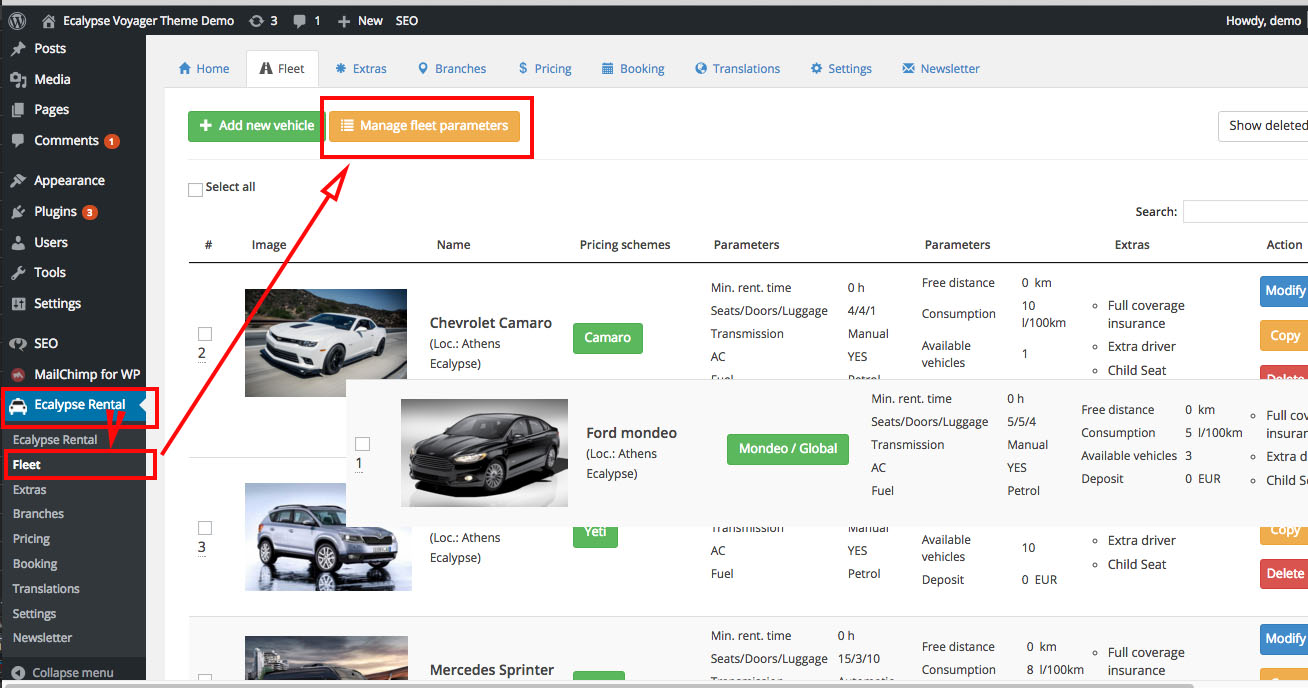Image resolution: width=1308 pixels, height=688 pixels.
Task: Switch to the Branches tab
Action: click(452, 69)
